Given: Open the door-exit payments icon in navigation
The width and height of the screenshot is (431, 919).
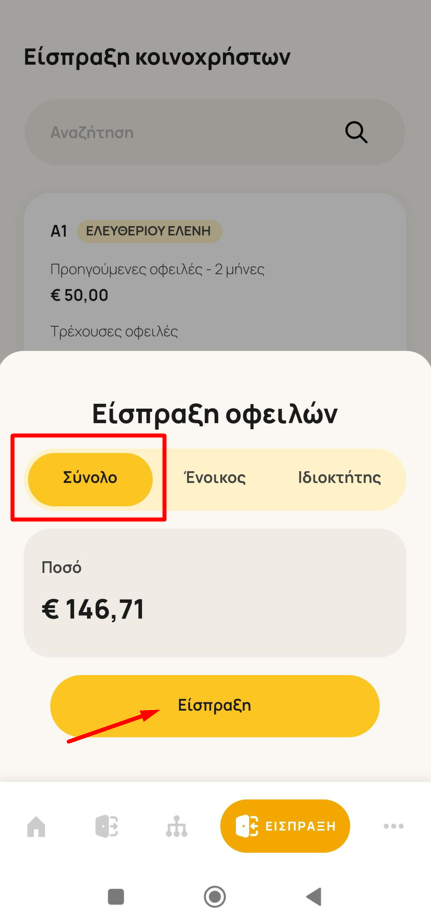Looking at the screenshot, I should pyautogui.click(x=107, y=826).
